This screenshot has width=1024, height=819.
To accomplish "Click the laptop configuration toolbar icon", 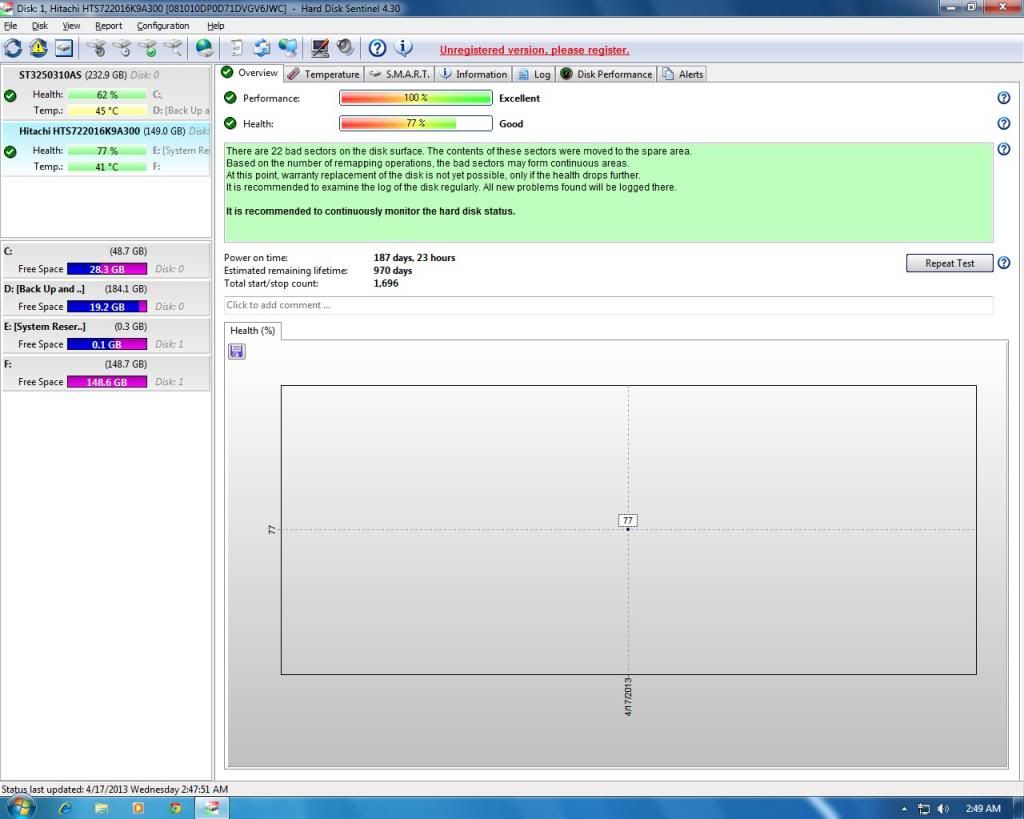I will click(x=320, y=48).
